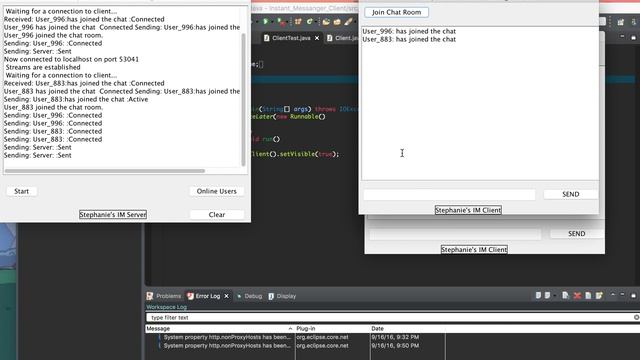
Task: Click the Open Type folder icon in toolbar
Action: (326, 22)
